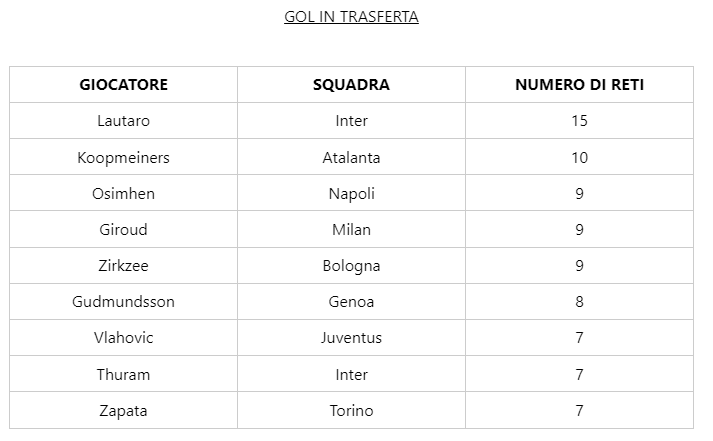
Task: Select the Zapata player cell
Action: pyautogui.click(x=124, y=410)
